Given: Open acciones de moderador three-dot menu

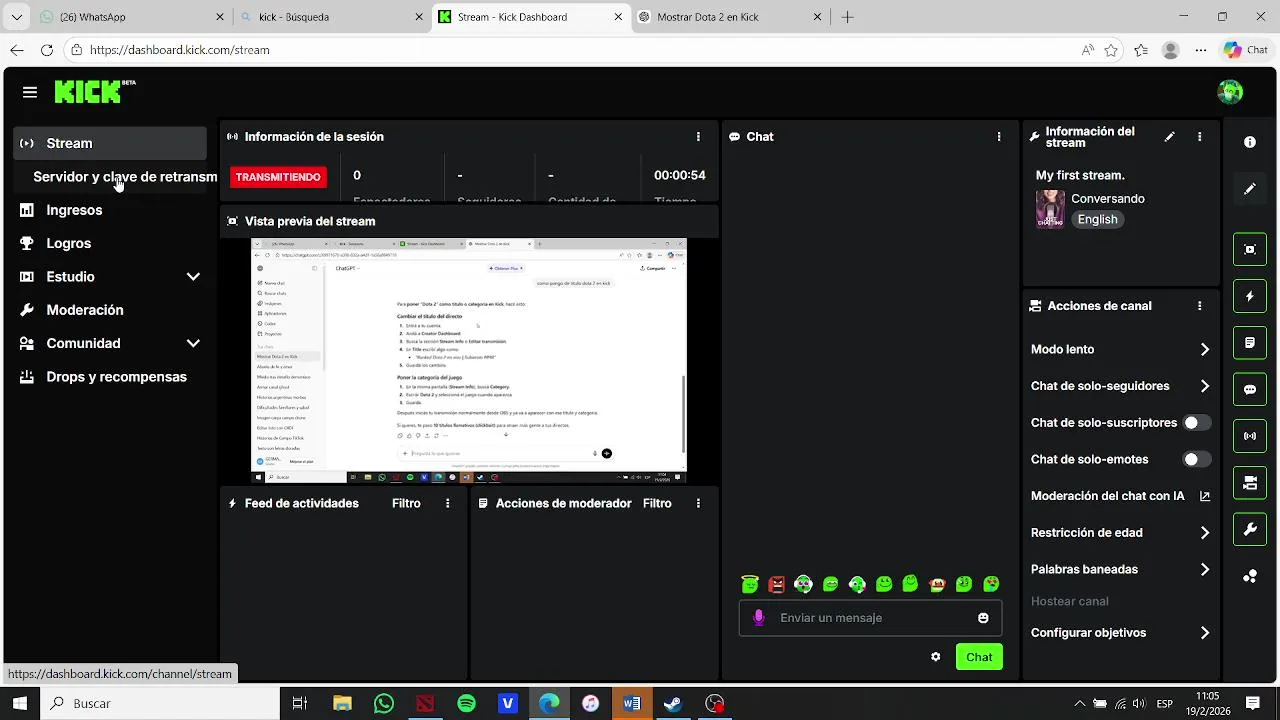Looking at the screenshot, I should 698,504.
